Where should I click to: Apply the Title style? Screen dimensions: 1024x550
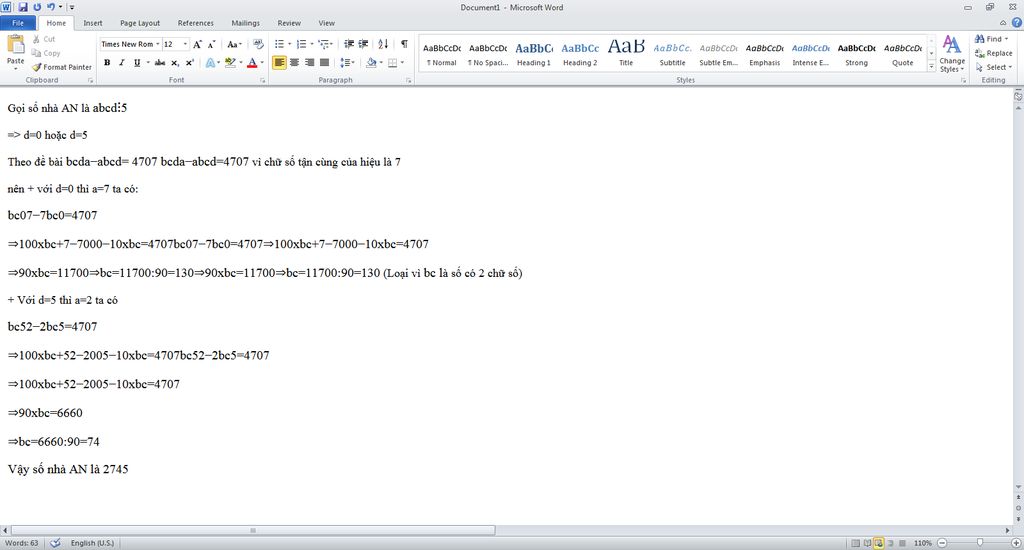pos(626,54)
